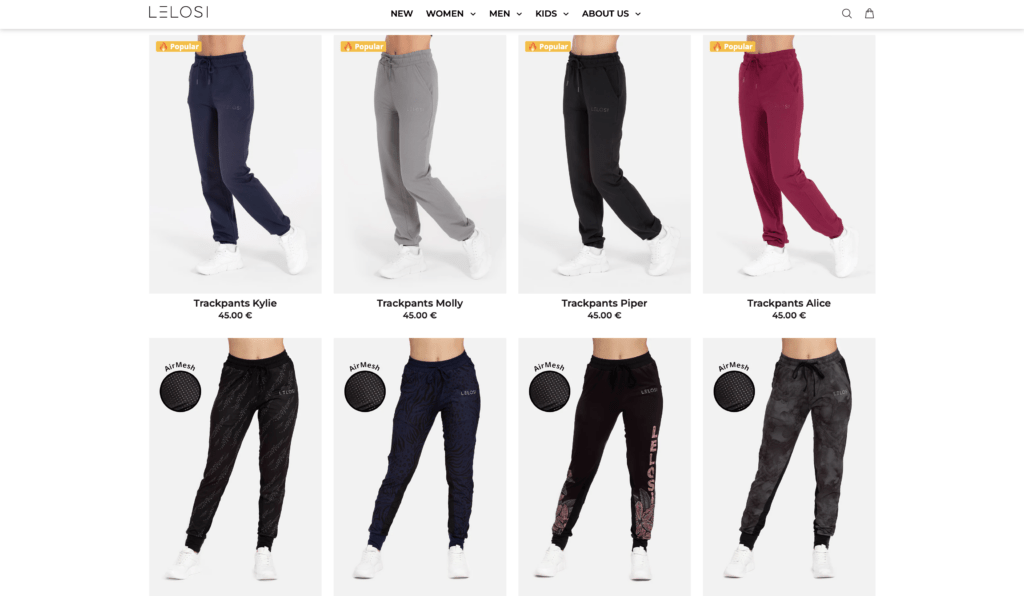Expand the WOMEN dropdown menu

451,14
